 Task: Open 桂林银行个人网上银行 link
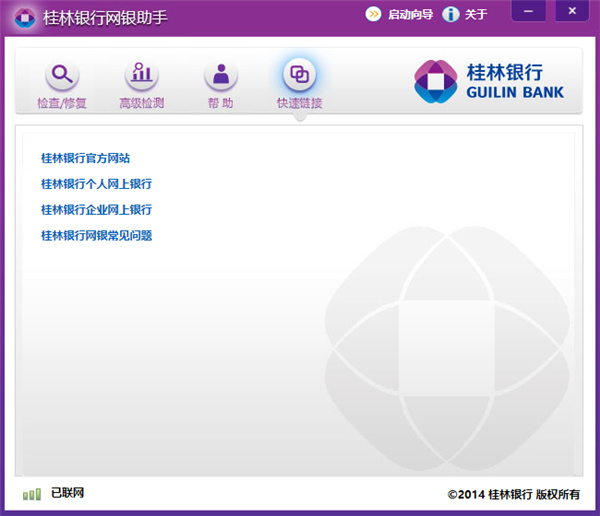tap(96, 184)
